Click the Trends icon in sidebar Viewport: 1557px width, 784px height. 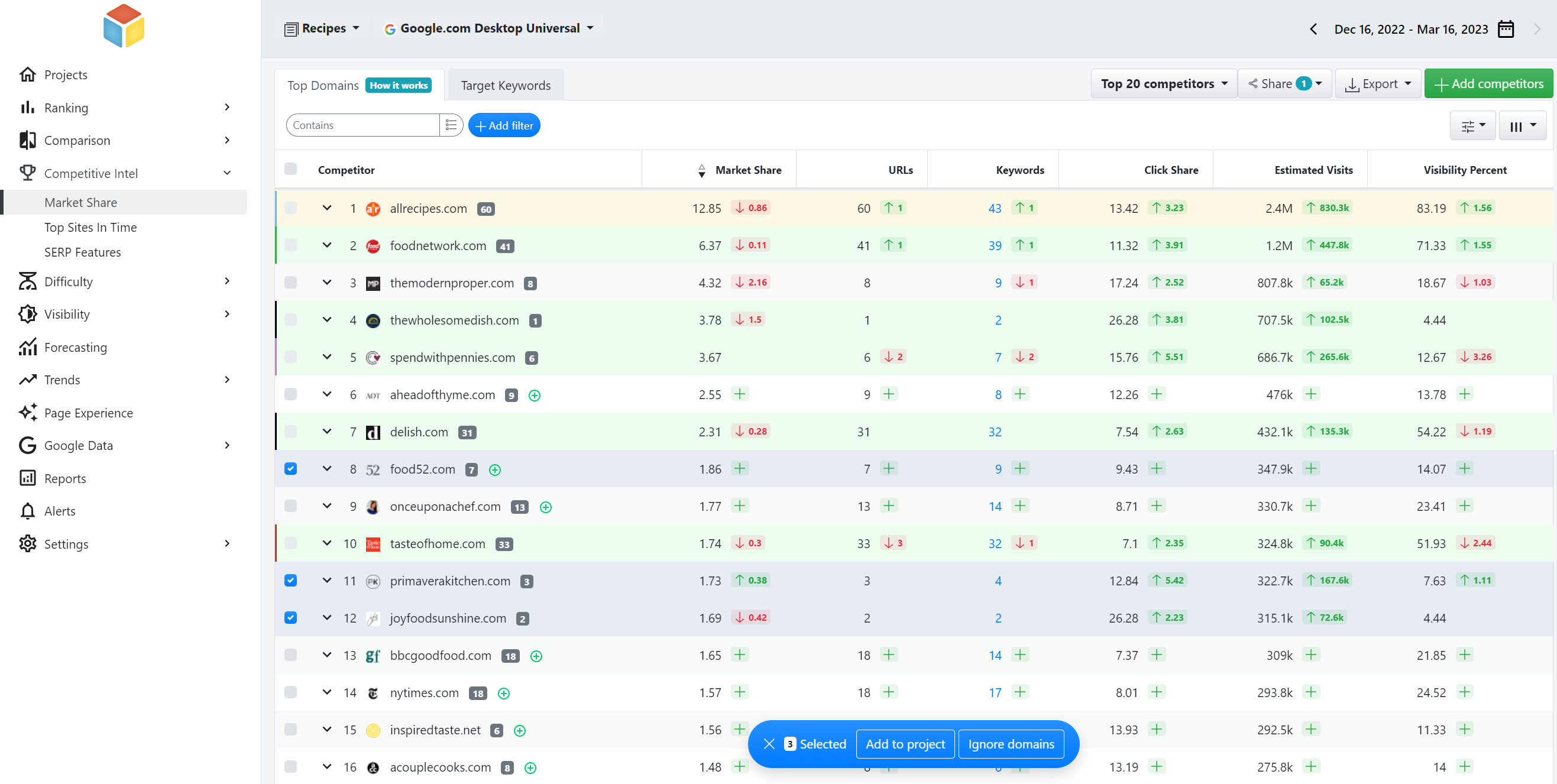tap(28, 379)
